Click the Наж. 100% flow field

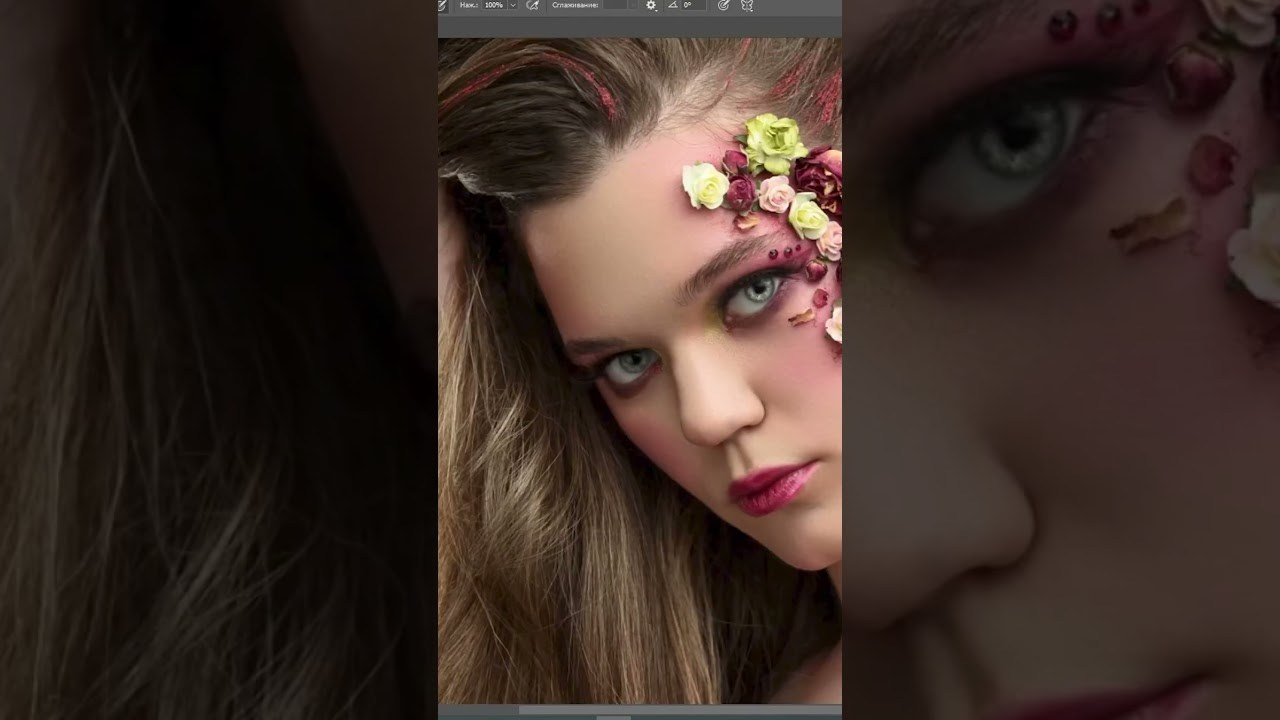coord(494,5)
